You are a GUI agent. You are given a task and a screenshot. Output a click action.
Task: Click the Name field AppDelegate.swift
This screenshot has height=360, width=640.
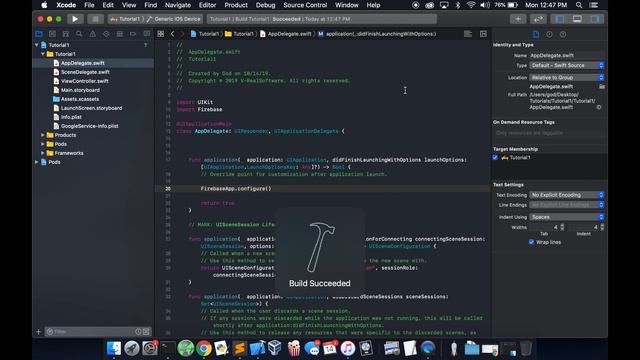coord(567,55)
